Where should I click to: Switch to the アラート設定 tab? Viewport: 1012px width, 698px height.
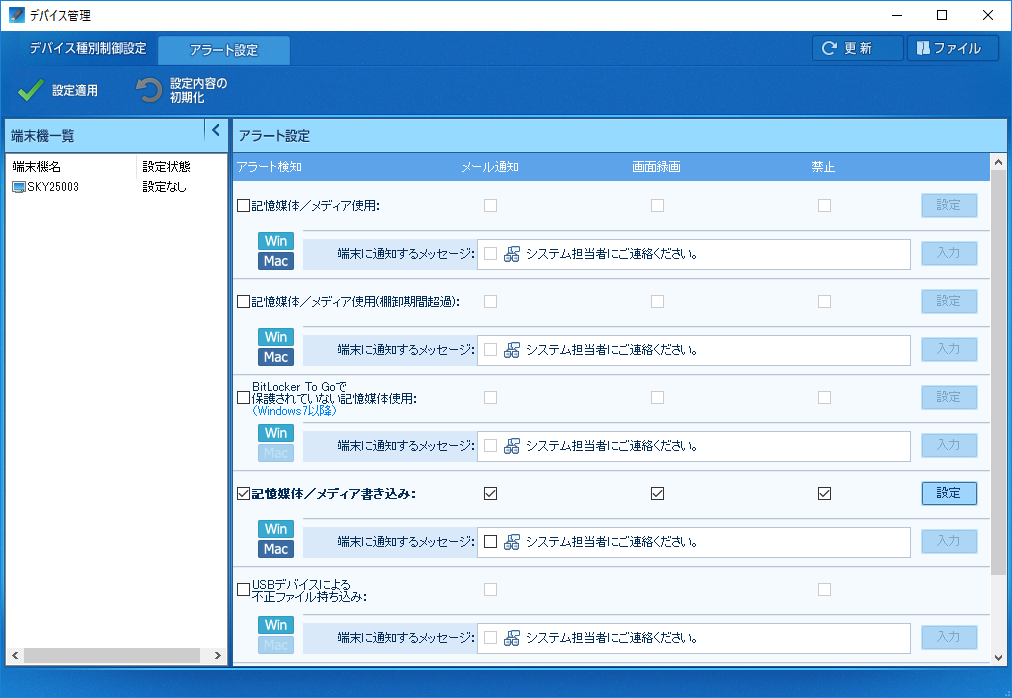coord(223,50)
